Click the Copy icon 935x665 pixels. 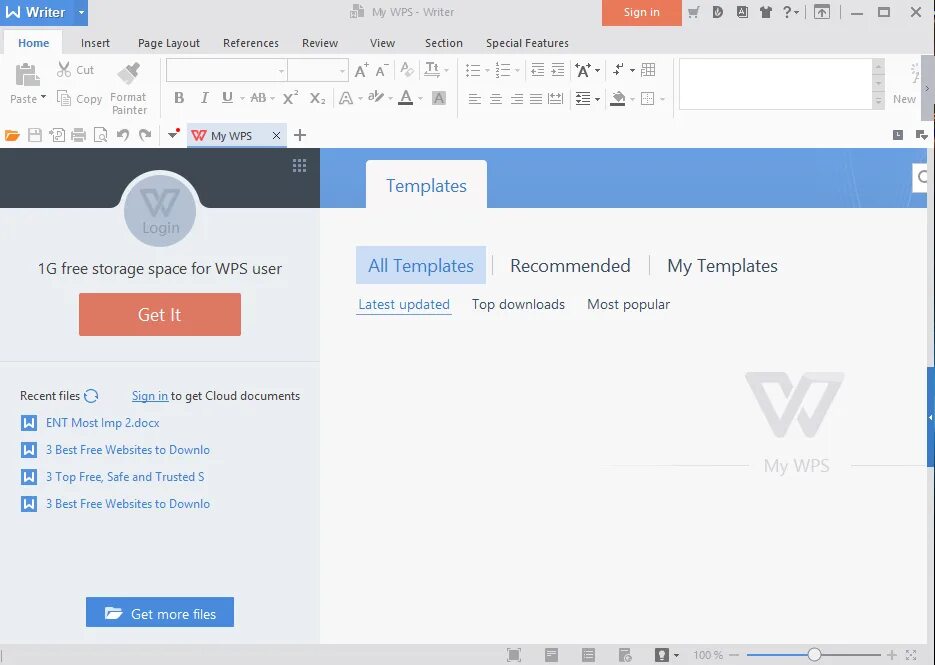(64, 98)
